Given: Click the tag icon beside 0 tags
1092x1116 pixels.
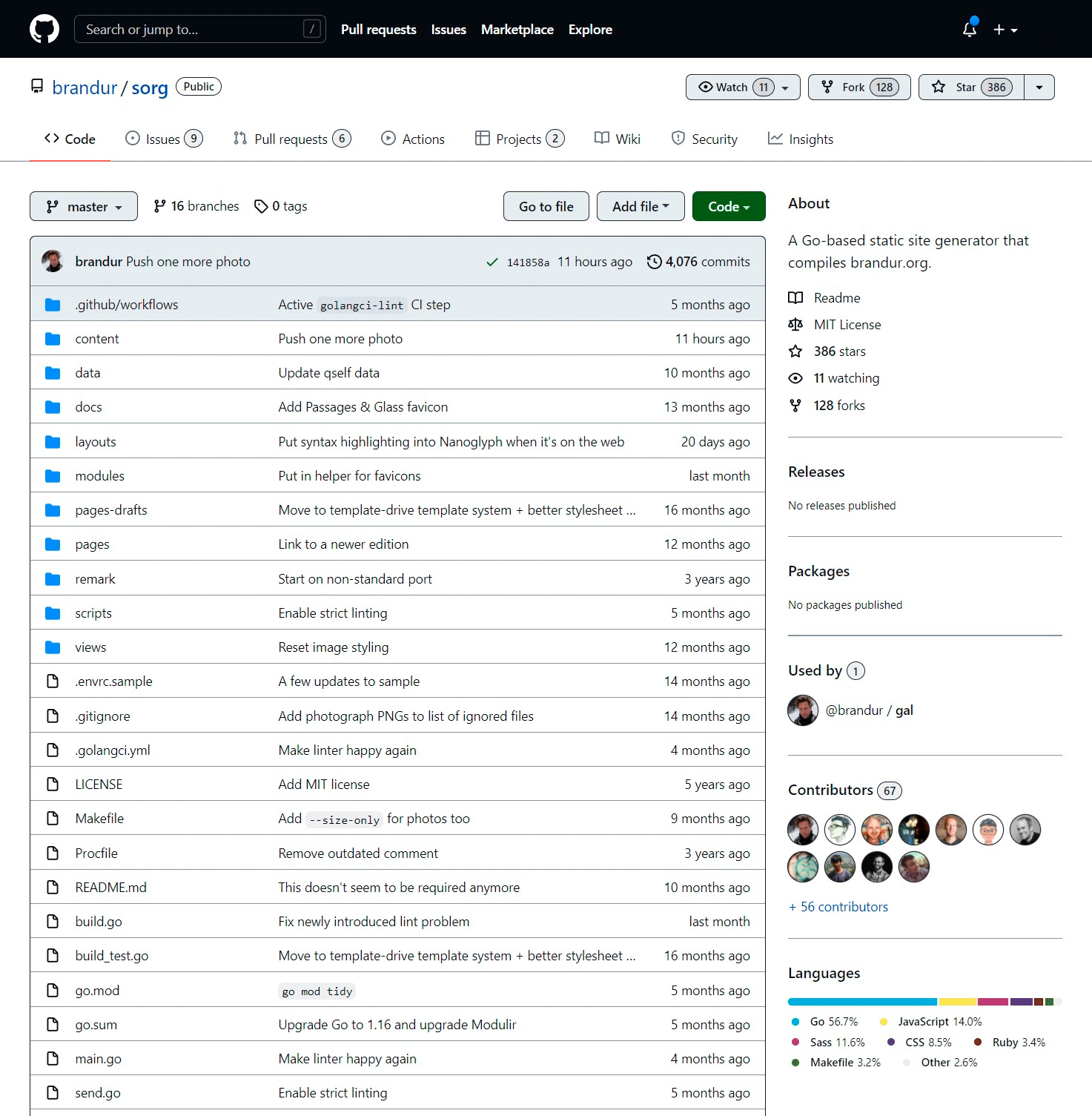Looking at the screenshot, I should pyautogui.click(x=261, y=206).
